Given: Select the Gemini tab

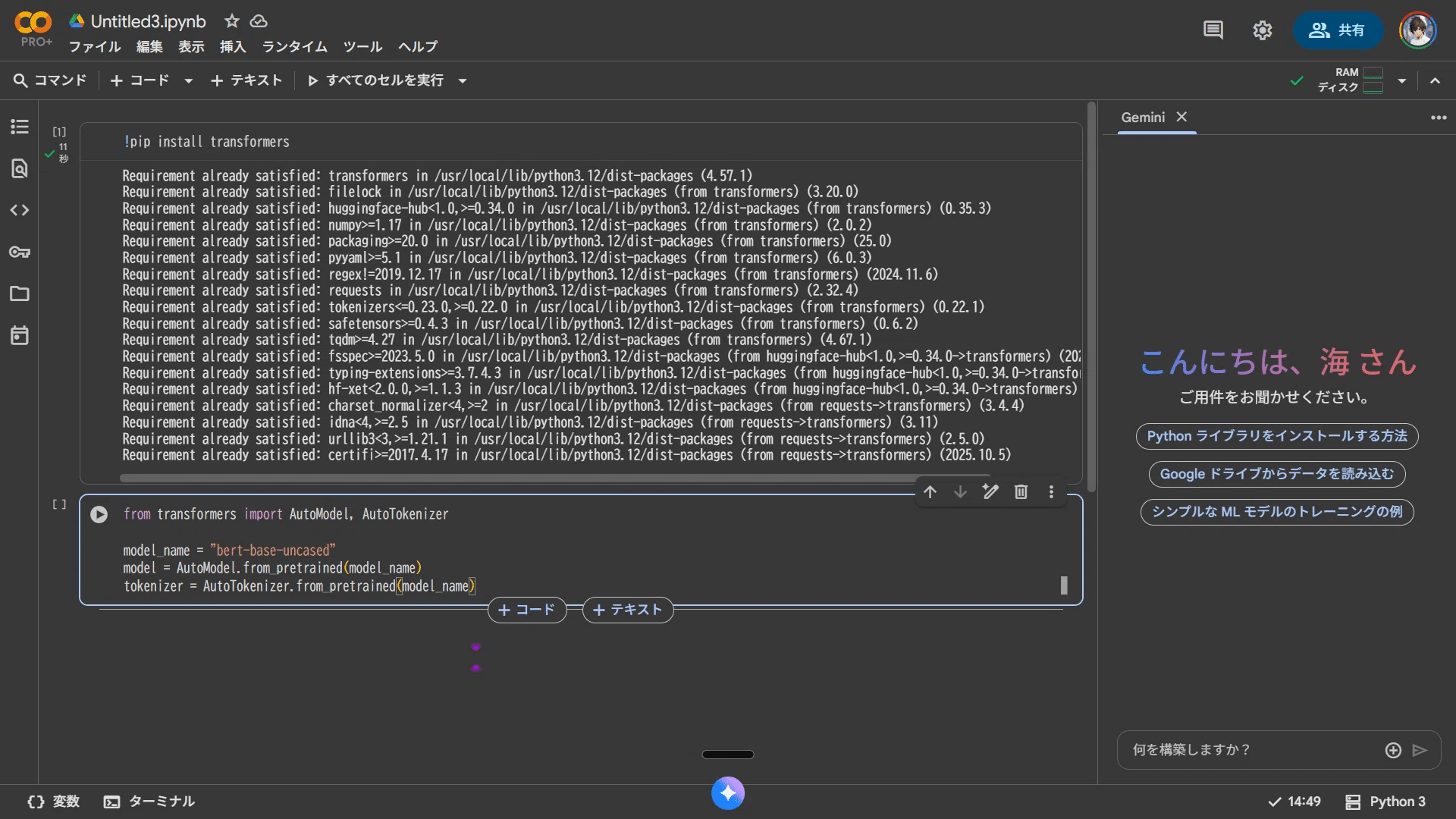Looking at the screenshot, I should click(x=1143, y=118).
